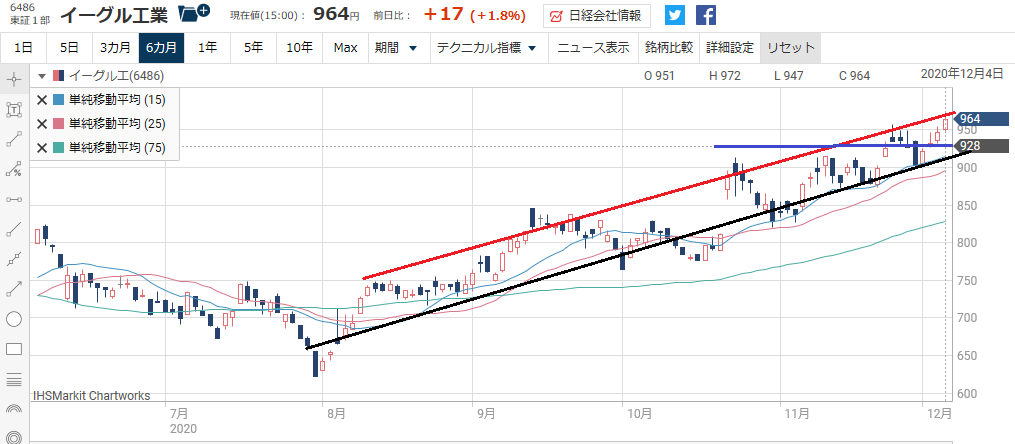Switch chart range to 1日
The image size is (1015, 444).
(23, 47)
